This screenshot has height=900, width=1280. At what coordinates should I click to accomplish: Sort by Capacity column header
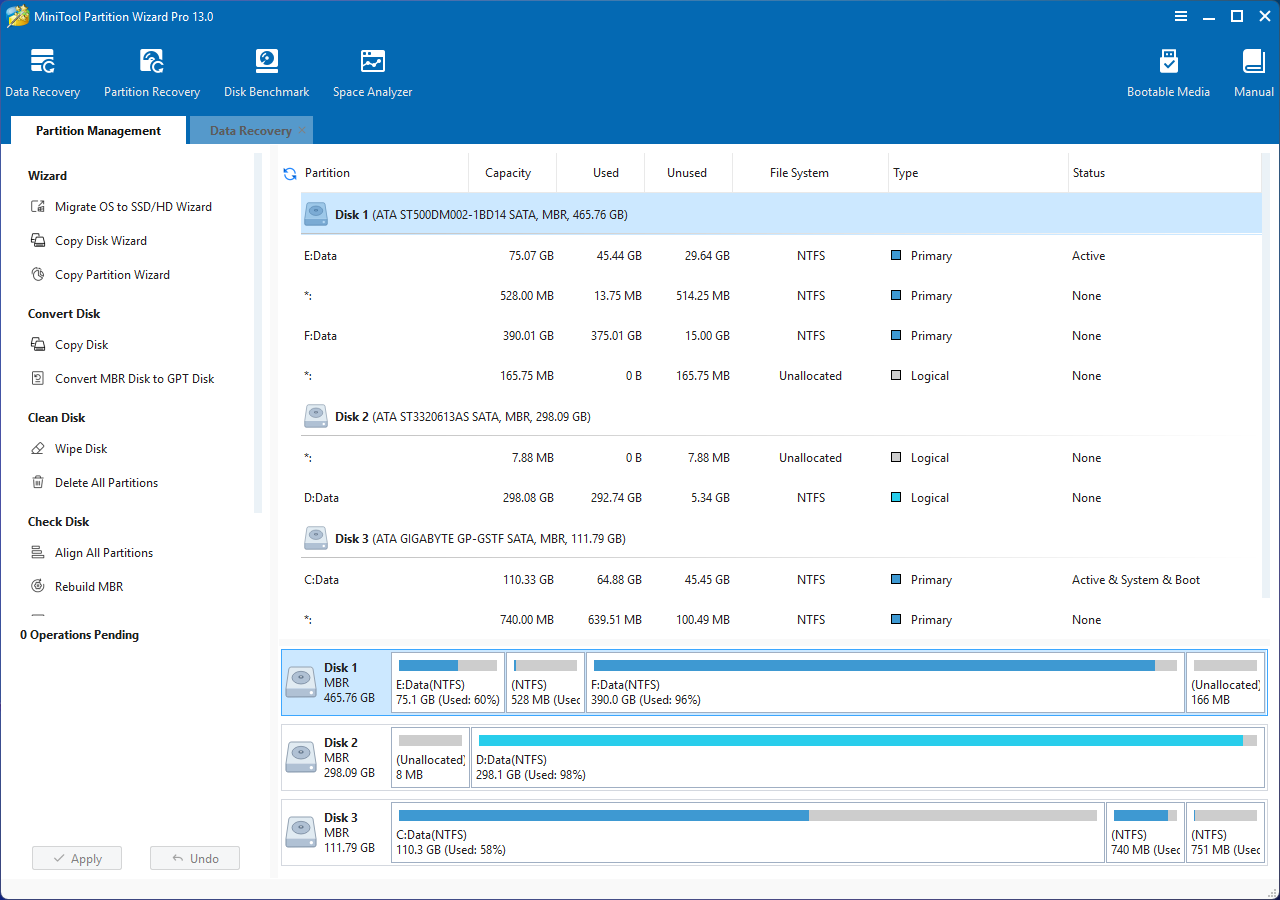pos(508,173)
